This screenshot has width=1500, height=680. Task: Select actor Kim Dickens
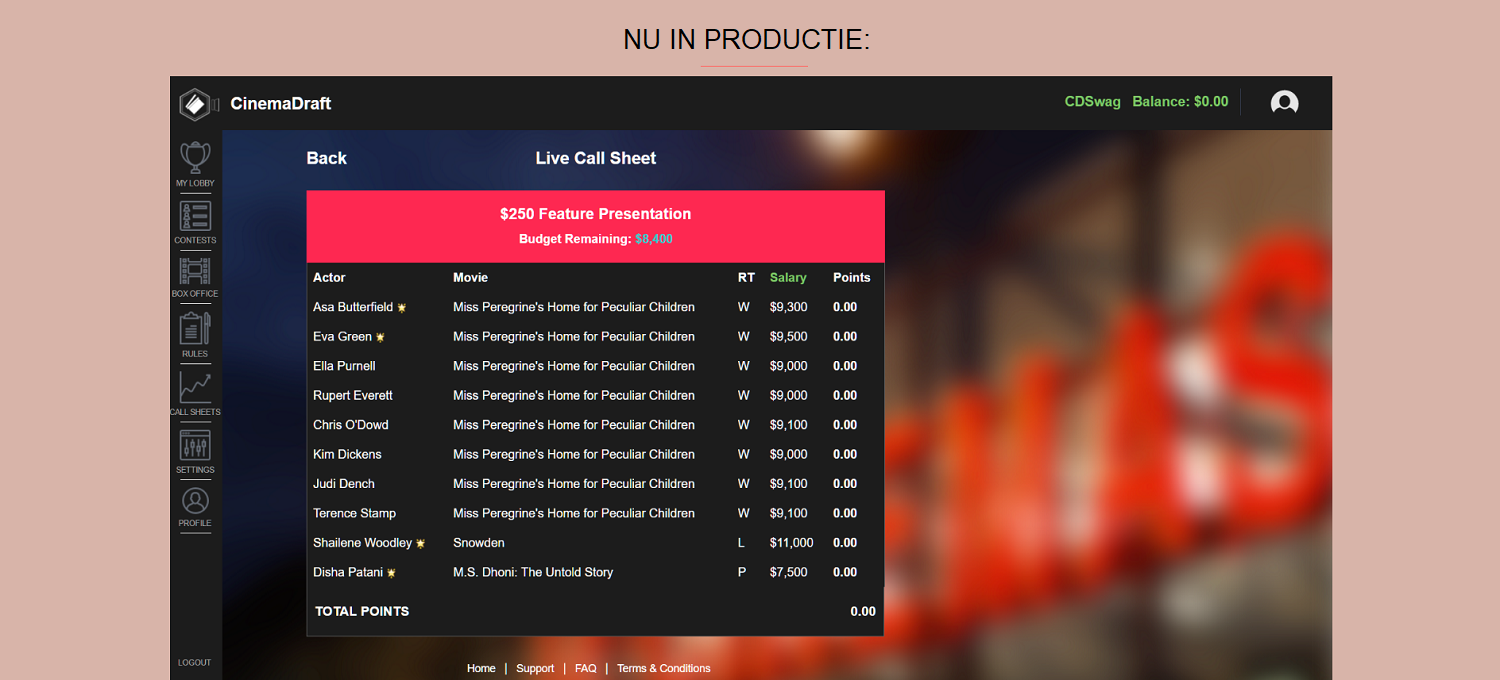(x=347, y=454)
